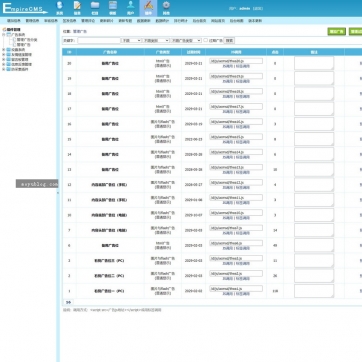Click the plugin management icon atop the tree
Image resolution: width=362 pixels, height=362 pixels.
(4, 30)
